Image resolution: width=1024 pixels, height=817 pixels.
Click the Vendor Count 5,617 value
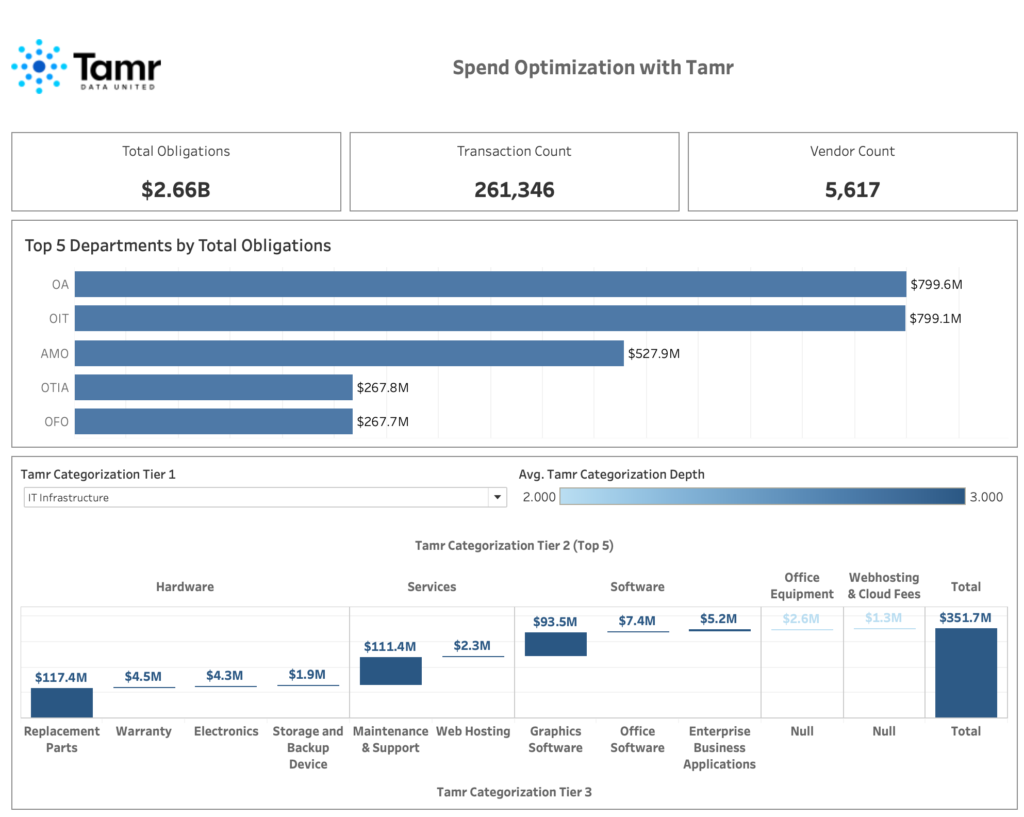[x=853, y=190]
